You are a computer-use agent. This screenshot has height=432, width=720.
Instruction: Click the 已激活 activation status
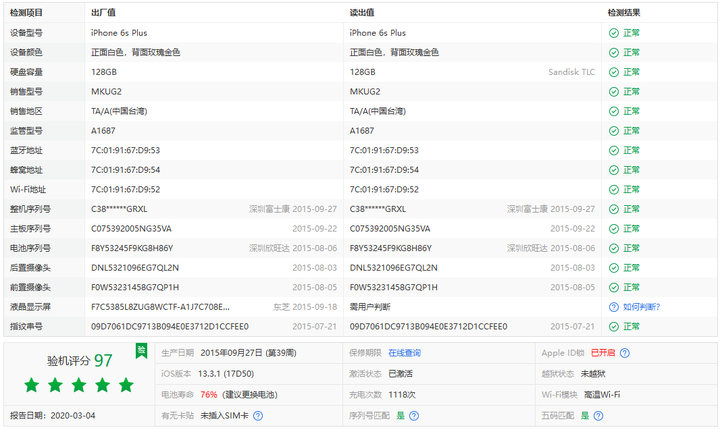(400, 374)
